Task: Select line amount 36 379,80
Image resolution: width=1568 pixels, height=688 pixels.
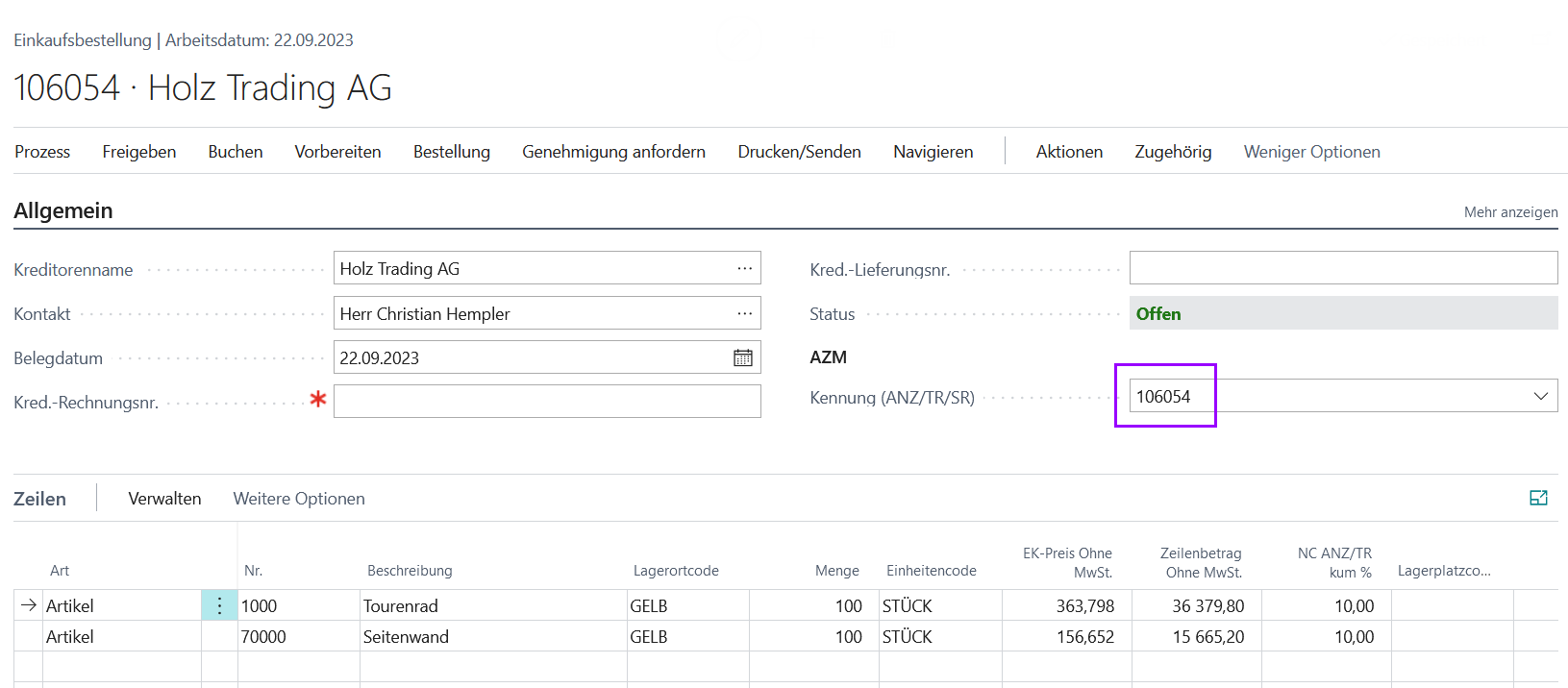Action: pyautogui.click(x=1197, y=605)
